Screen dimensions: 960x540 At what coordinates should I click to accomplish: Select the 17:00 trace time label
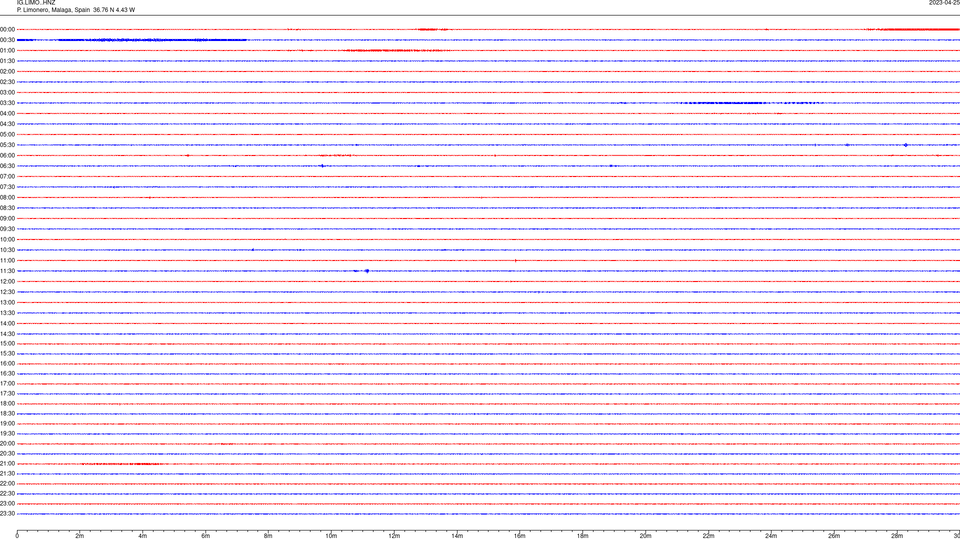coord(7,384)
